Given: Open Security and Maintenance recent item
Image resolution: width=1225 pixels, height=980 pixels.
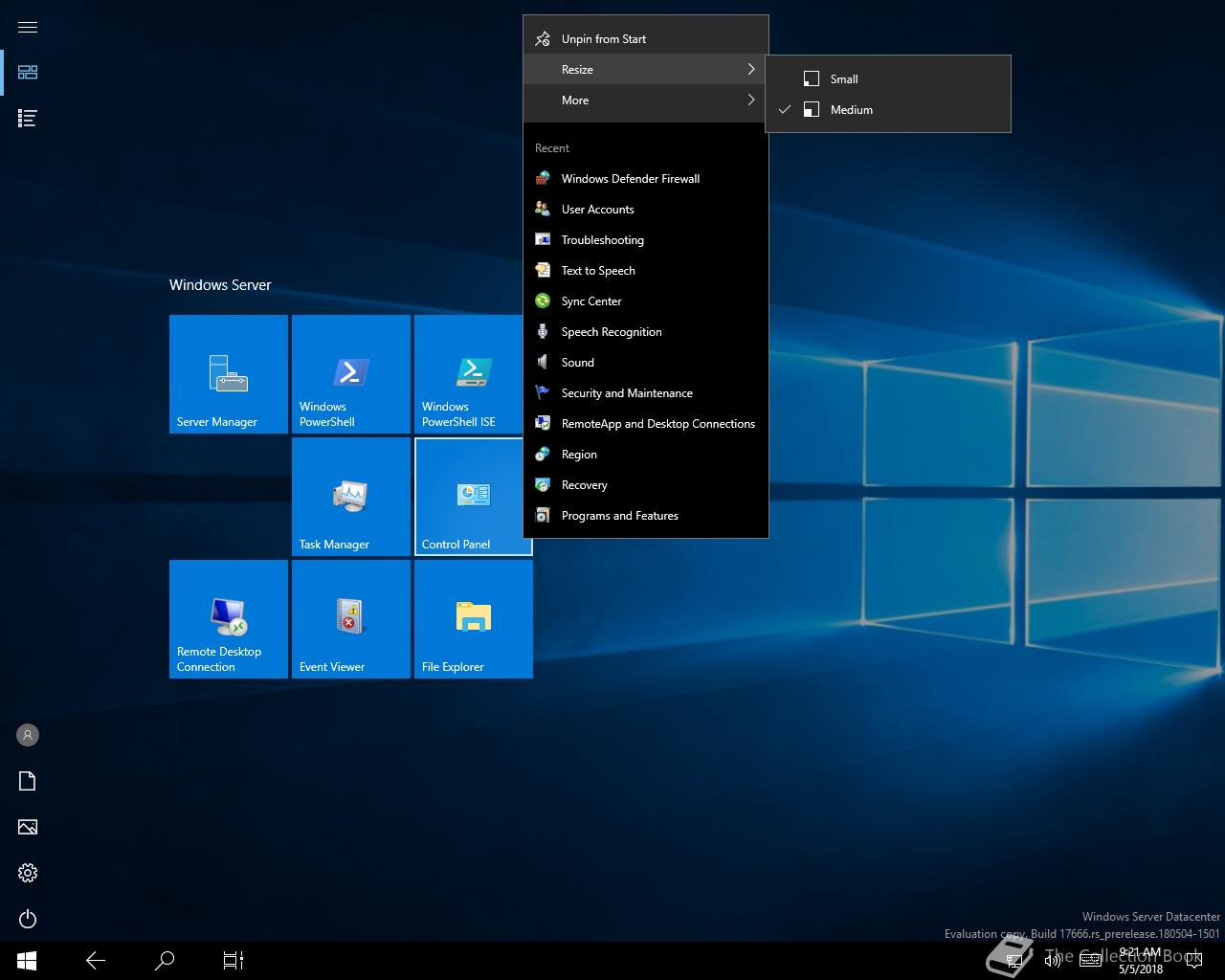Looking at the screenshot, I should [x=646, y=393].
